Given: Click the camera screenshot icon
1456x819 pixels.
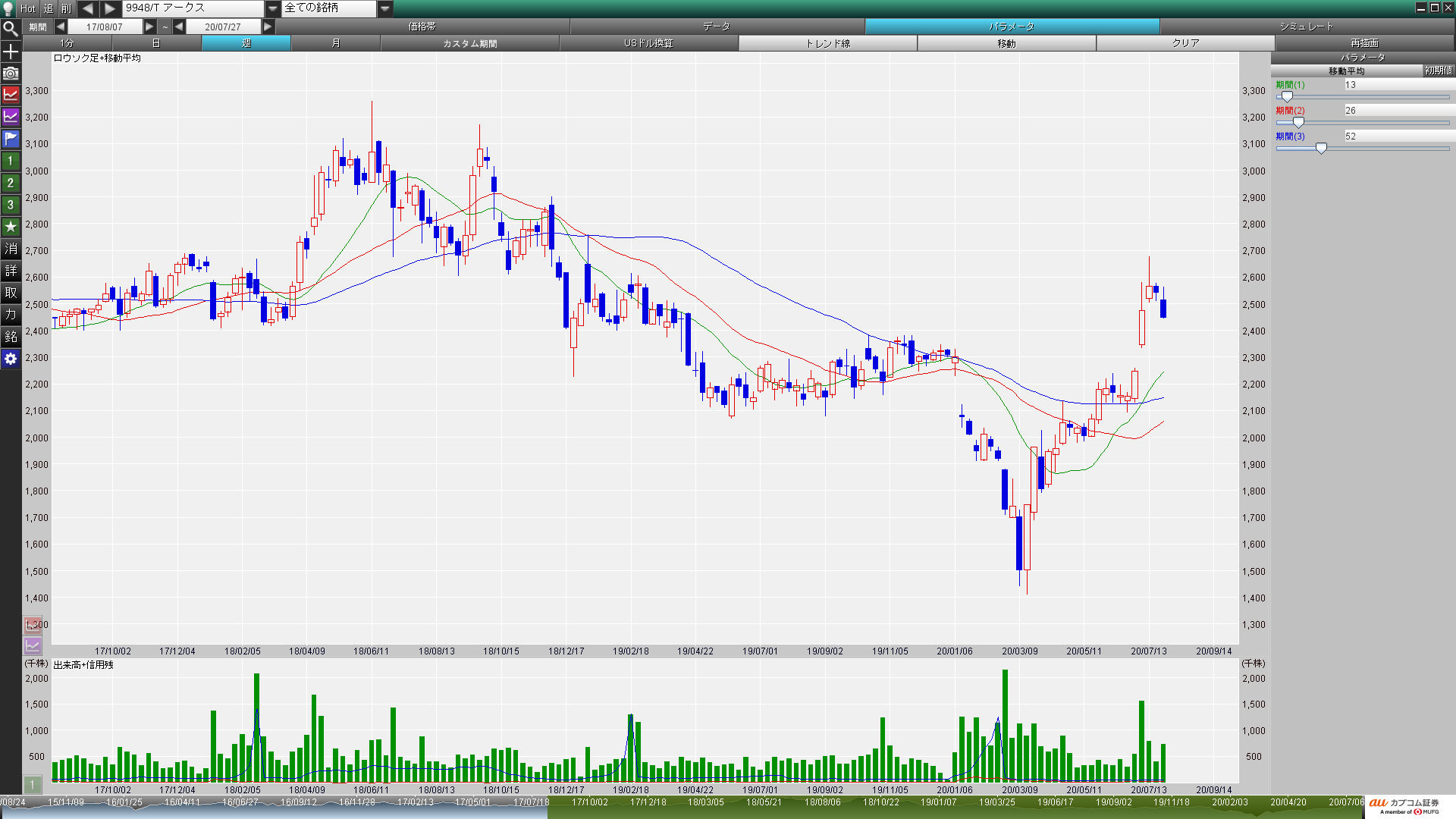Looking at the screenshot, I should [x=11, y=74].
